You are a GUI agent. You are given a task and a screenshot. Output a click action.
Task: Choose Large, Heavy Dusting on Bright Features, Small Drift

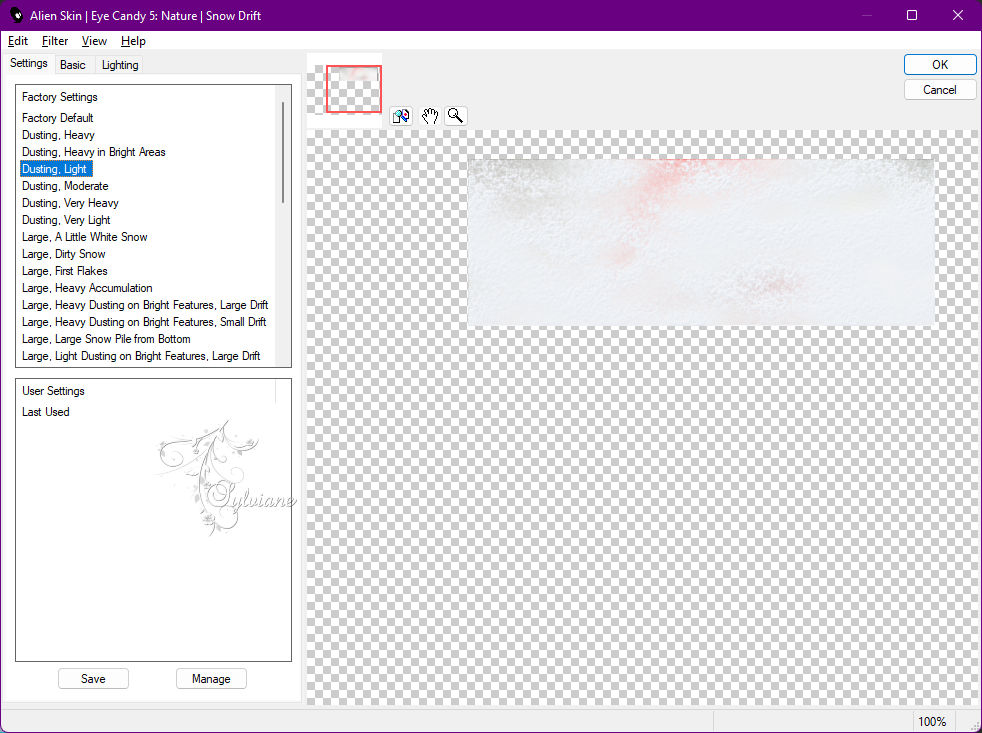[144, 321]
